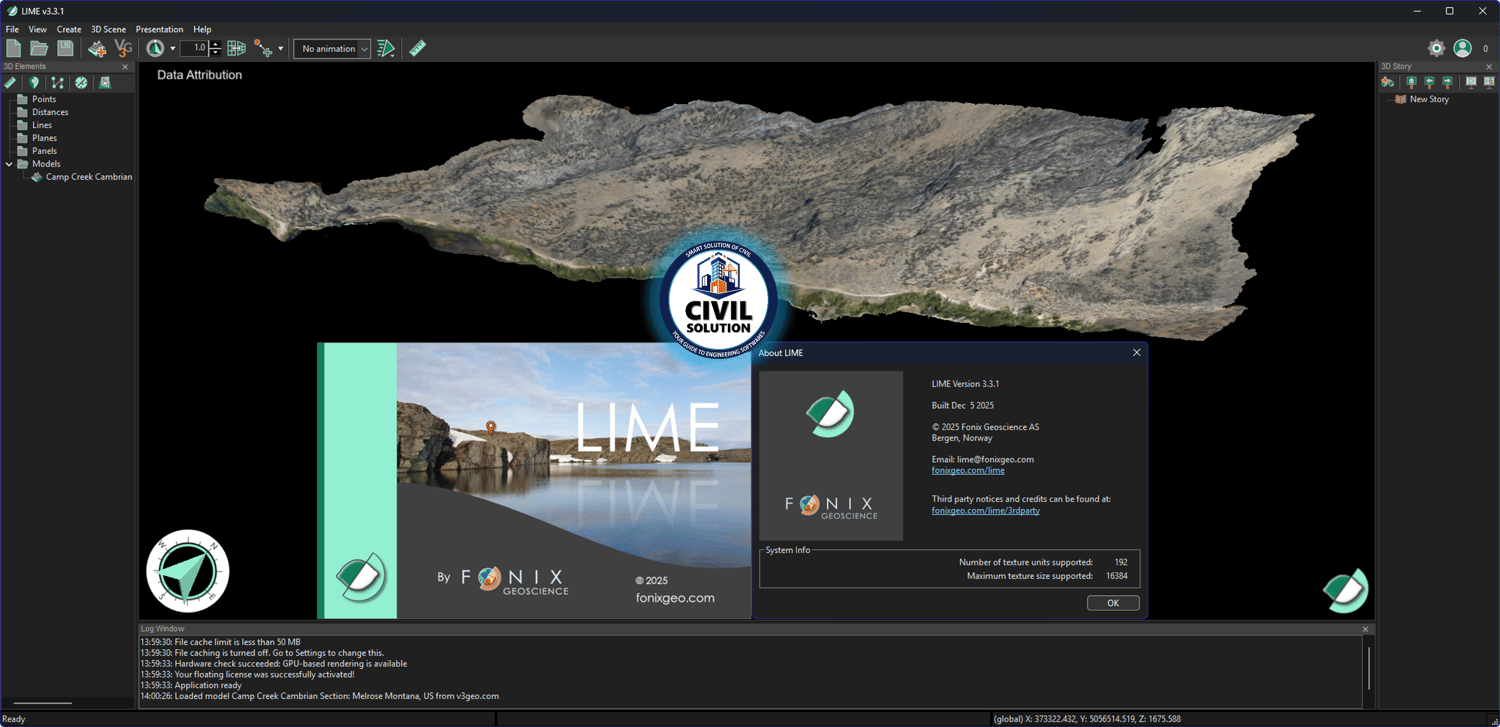The width and height of the screenshot is (1500, 727).
Task: Click the connected-nodes line icon in 3D Elements
Action: (x=57, y=83)
